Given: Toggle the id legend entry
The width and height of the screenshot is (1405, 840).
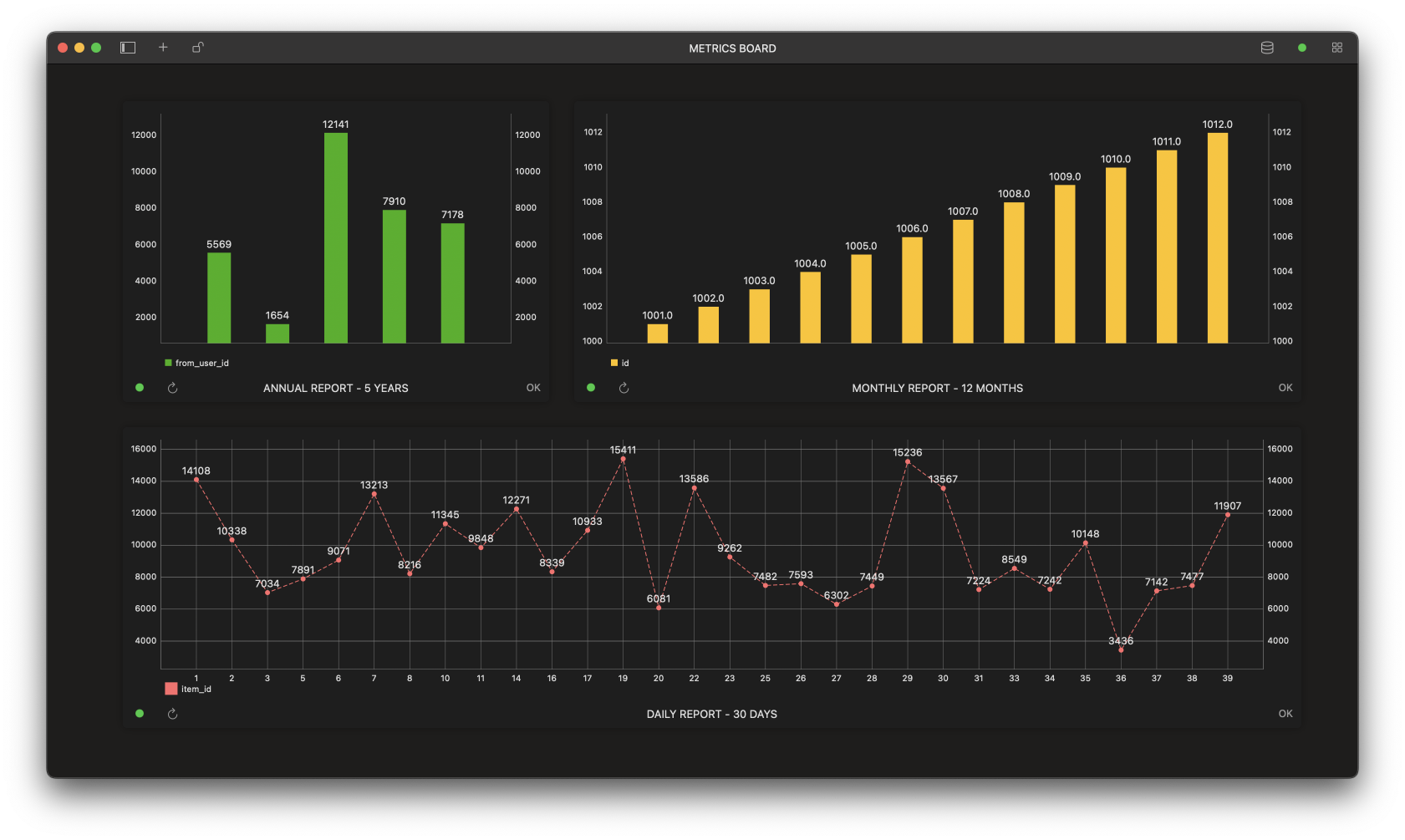Looking at the screenshot, I should [x=620, y=363].
